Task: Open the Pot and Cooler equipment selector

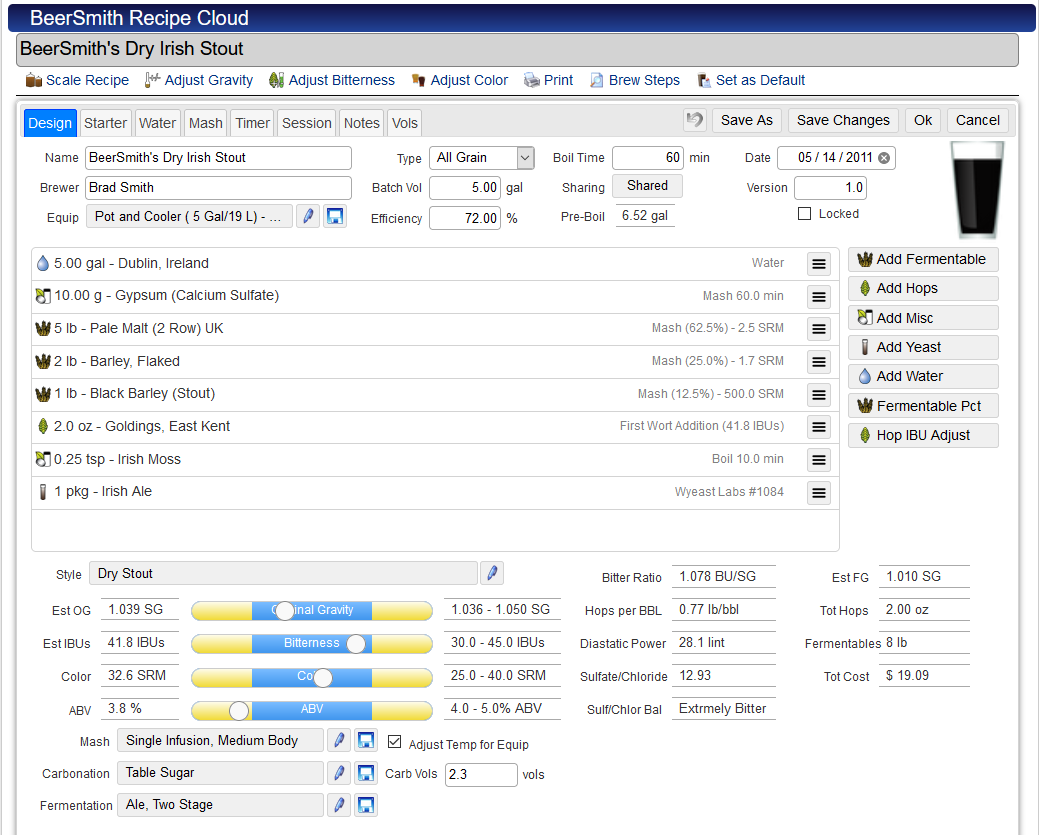Action: [x=189, y=217]
